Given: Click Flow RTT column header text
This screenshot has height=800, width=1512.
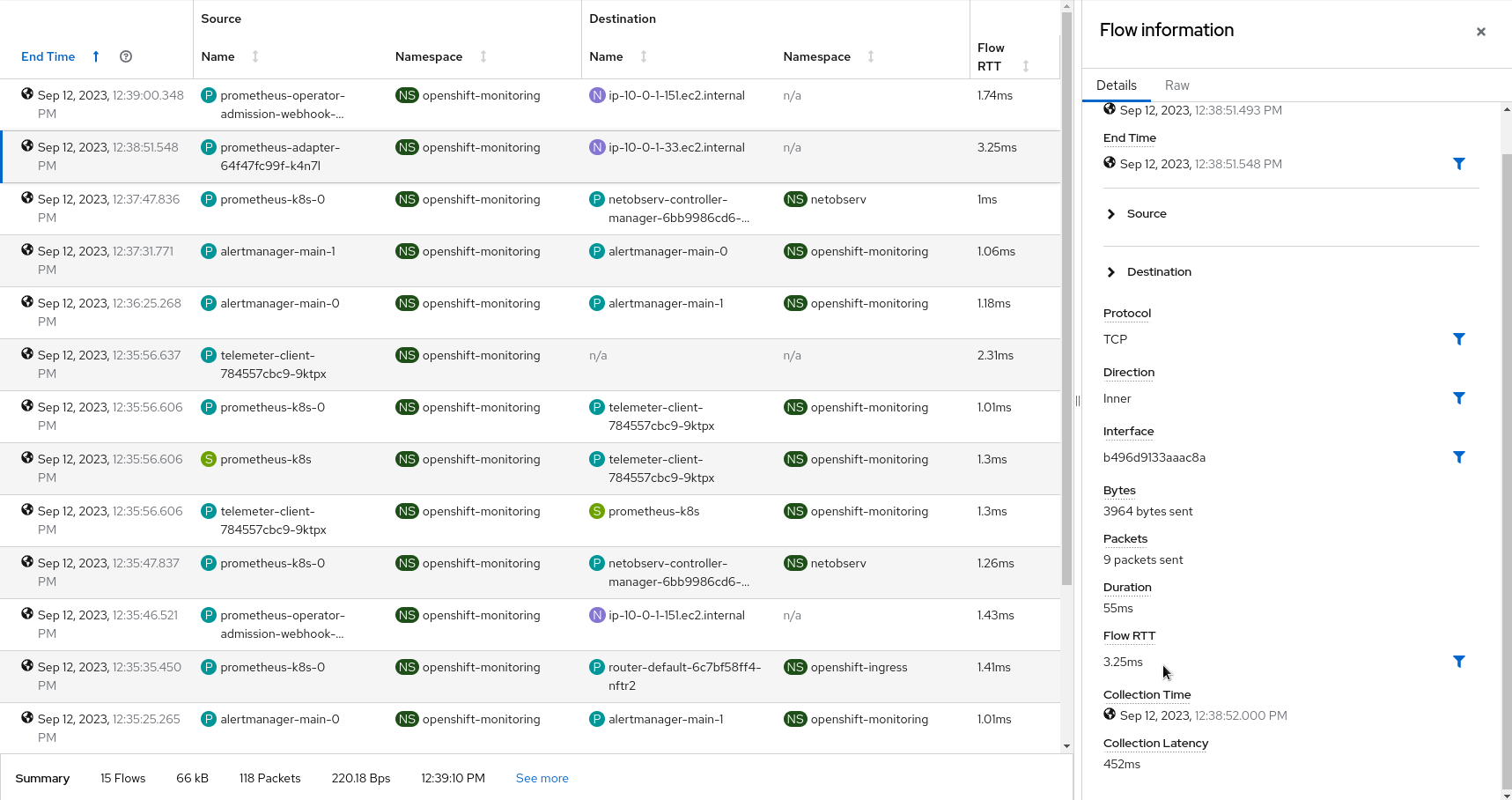Looking at the screenshot, I should (991, 57).
